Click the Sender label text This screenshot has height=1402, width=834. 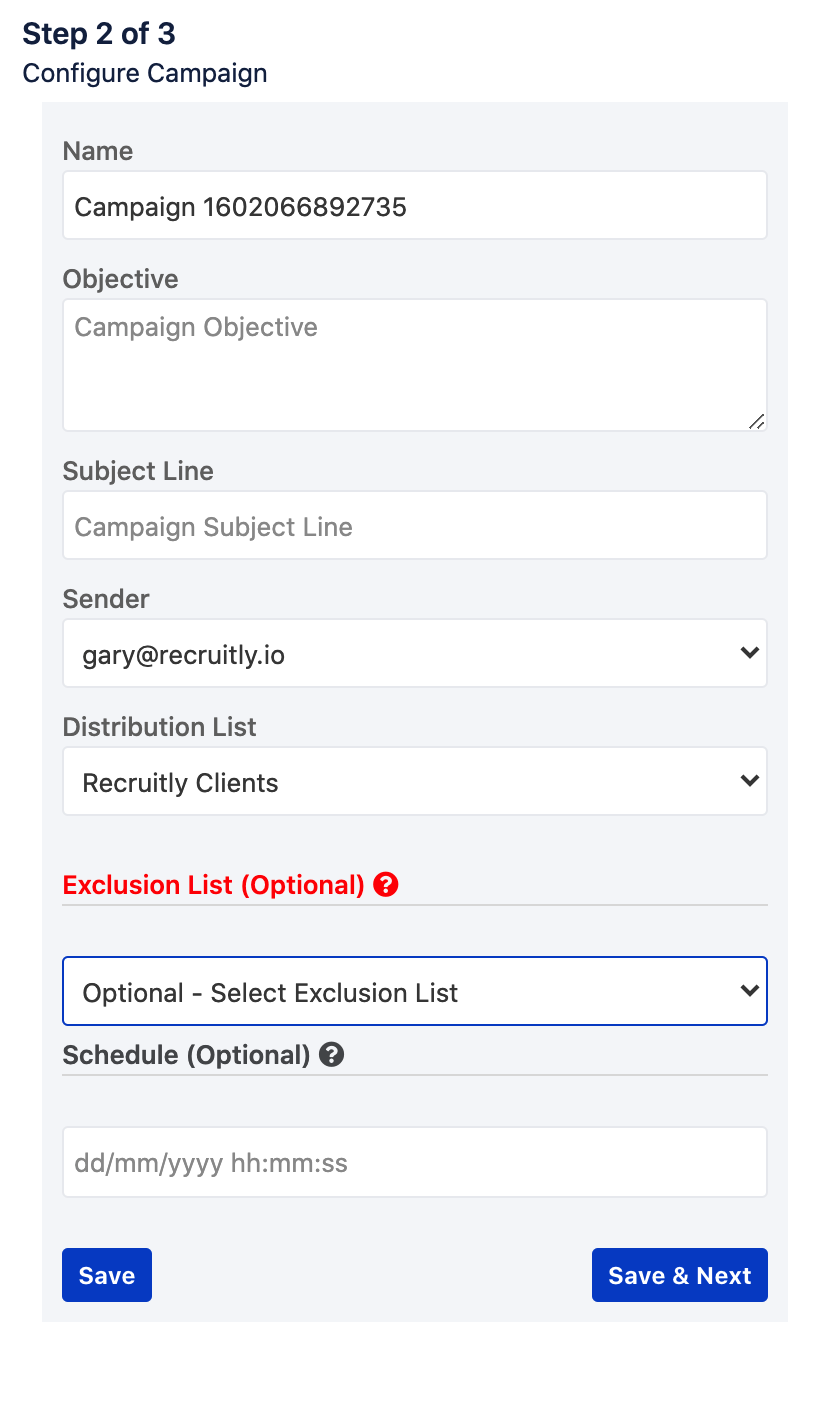point(106,599)
